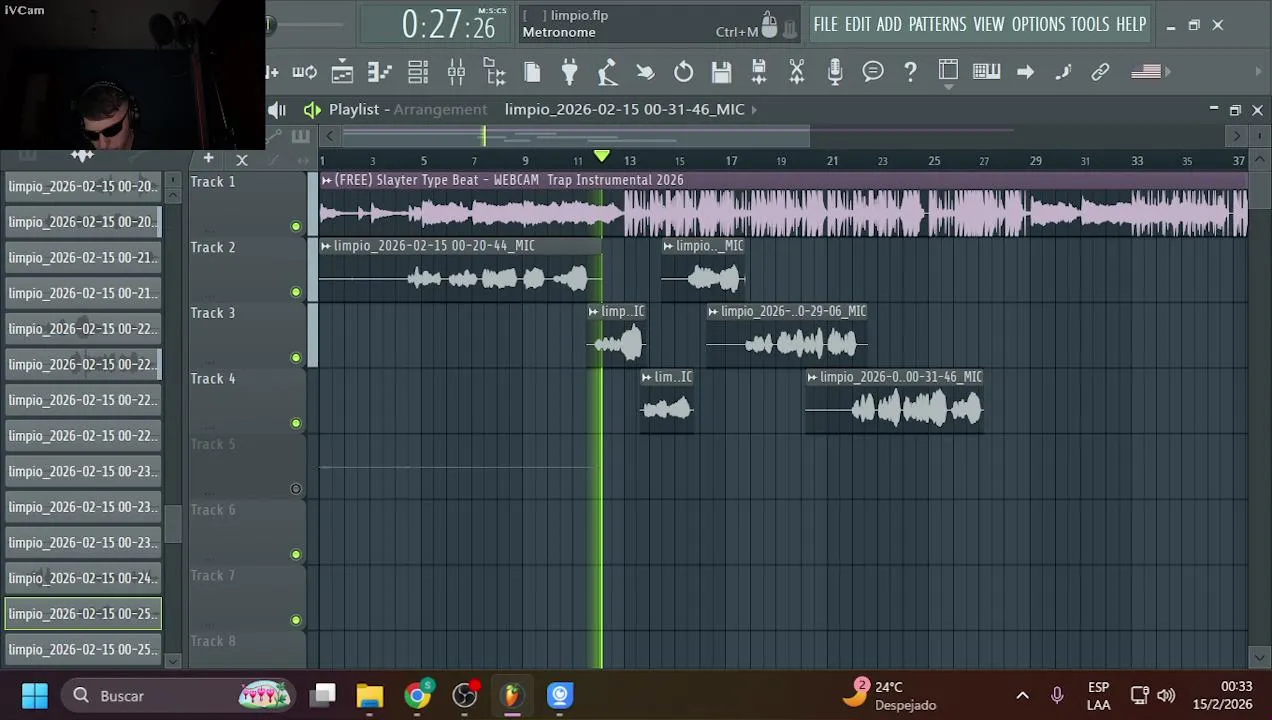Image resolution: width=1272 pixels, height=720 pixels.
Task: Open the plugin picker plug icon
Action: 570,72
